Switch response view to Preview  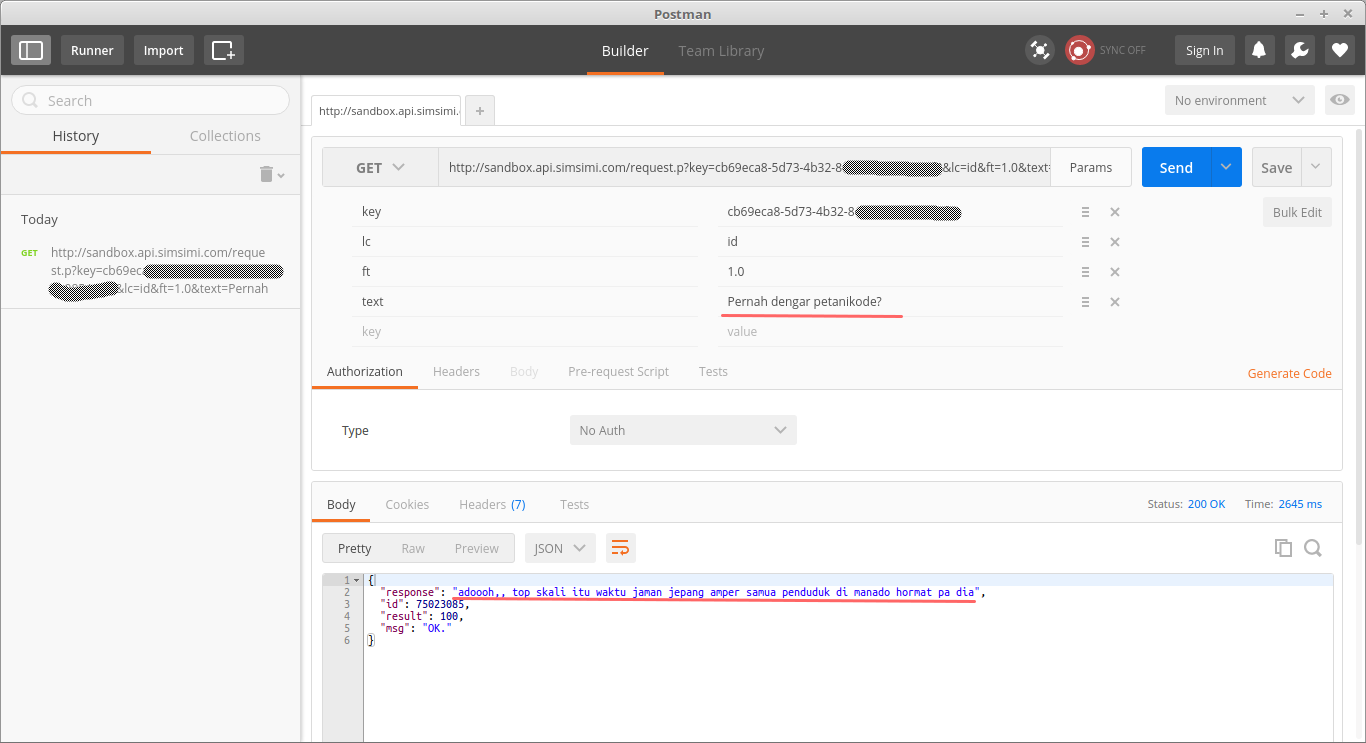pos(477,548)
